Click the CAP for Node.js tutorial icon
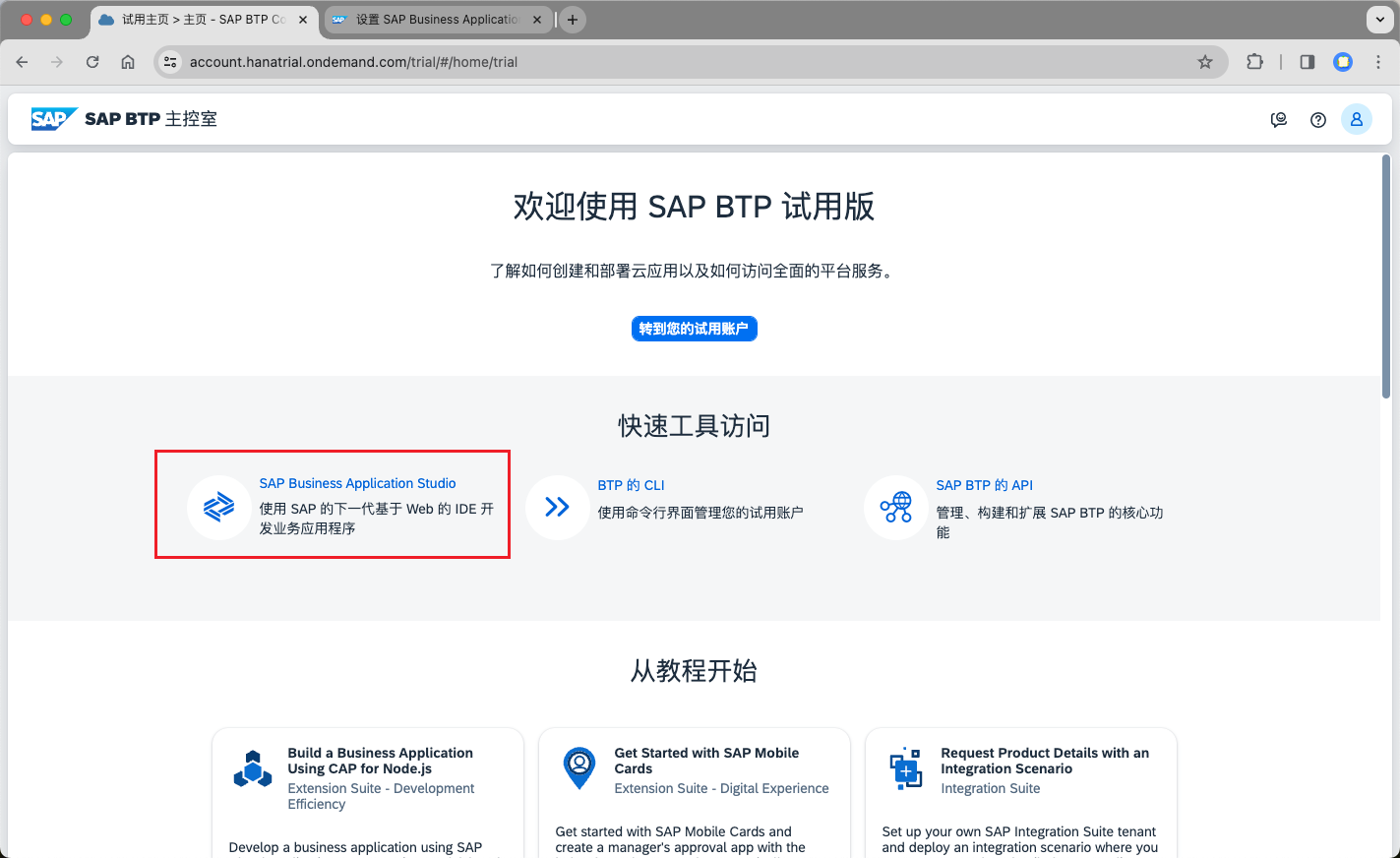This screenshot has width=1400, height=858. coord(253,768)
